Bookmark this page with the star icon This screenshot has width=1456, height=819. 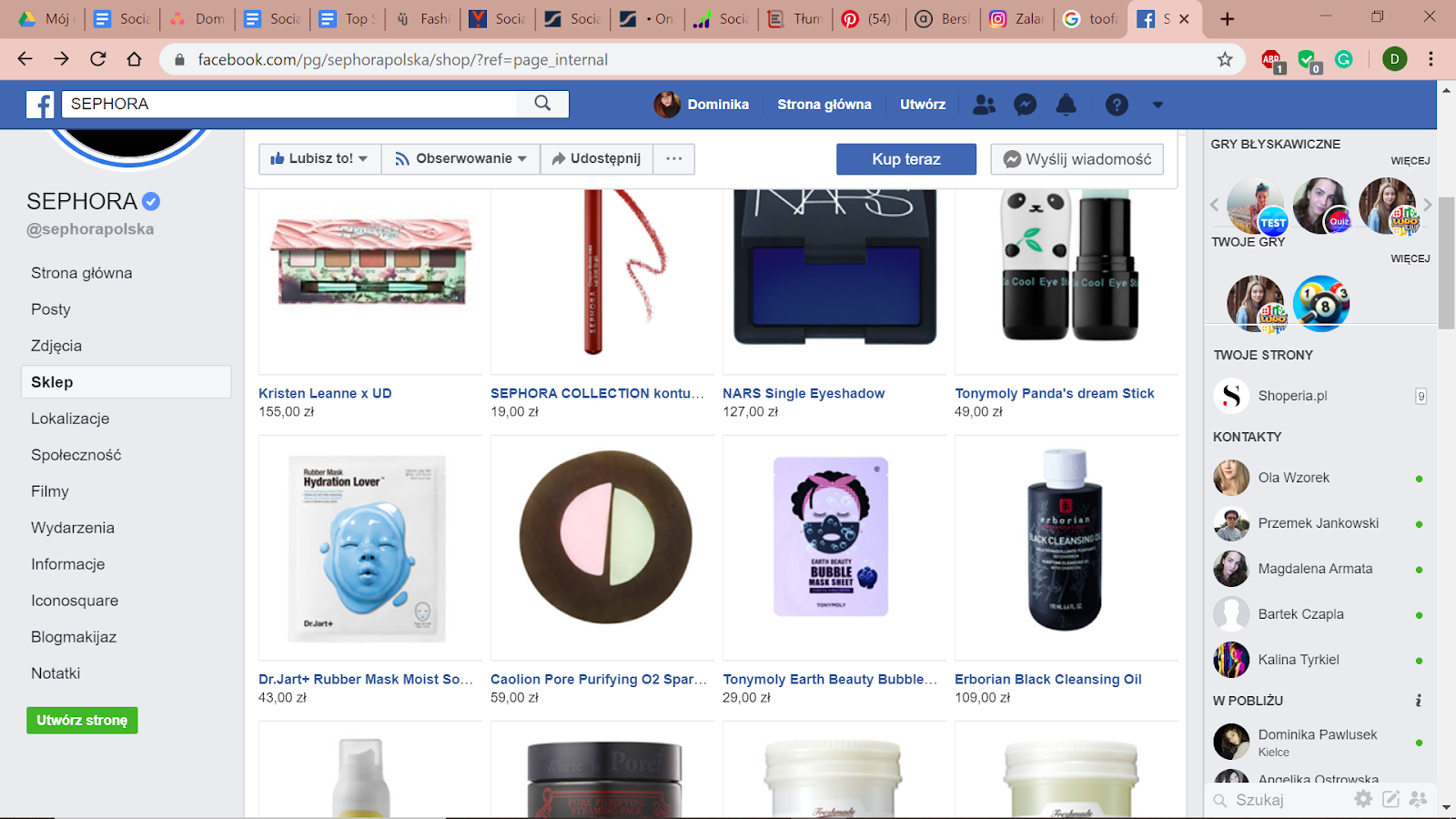coord(1225,59)
